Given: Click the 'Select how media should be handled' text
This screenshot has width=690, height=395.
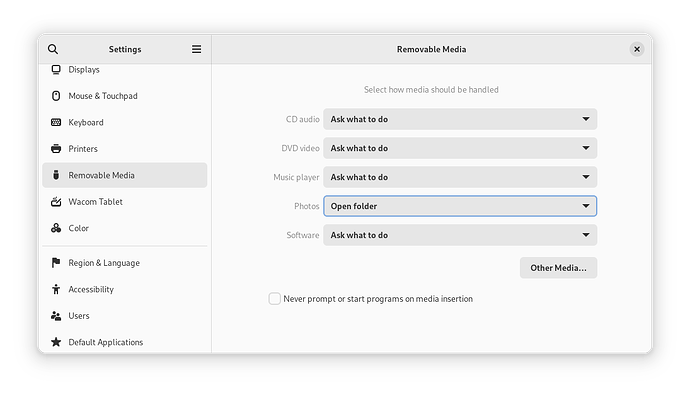Looking at the screenshot, I should click(x=431, y=90).
